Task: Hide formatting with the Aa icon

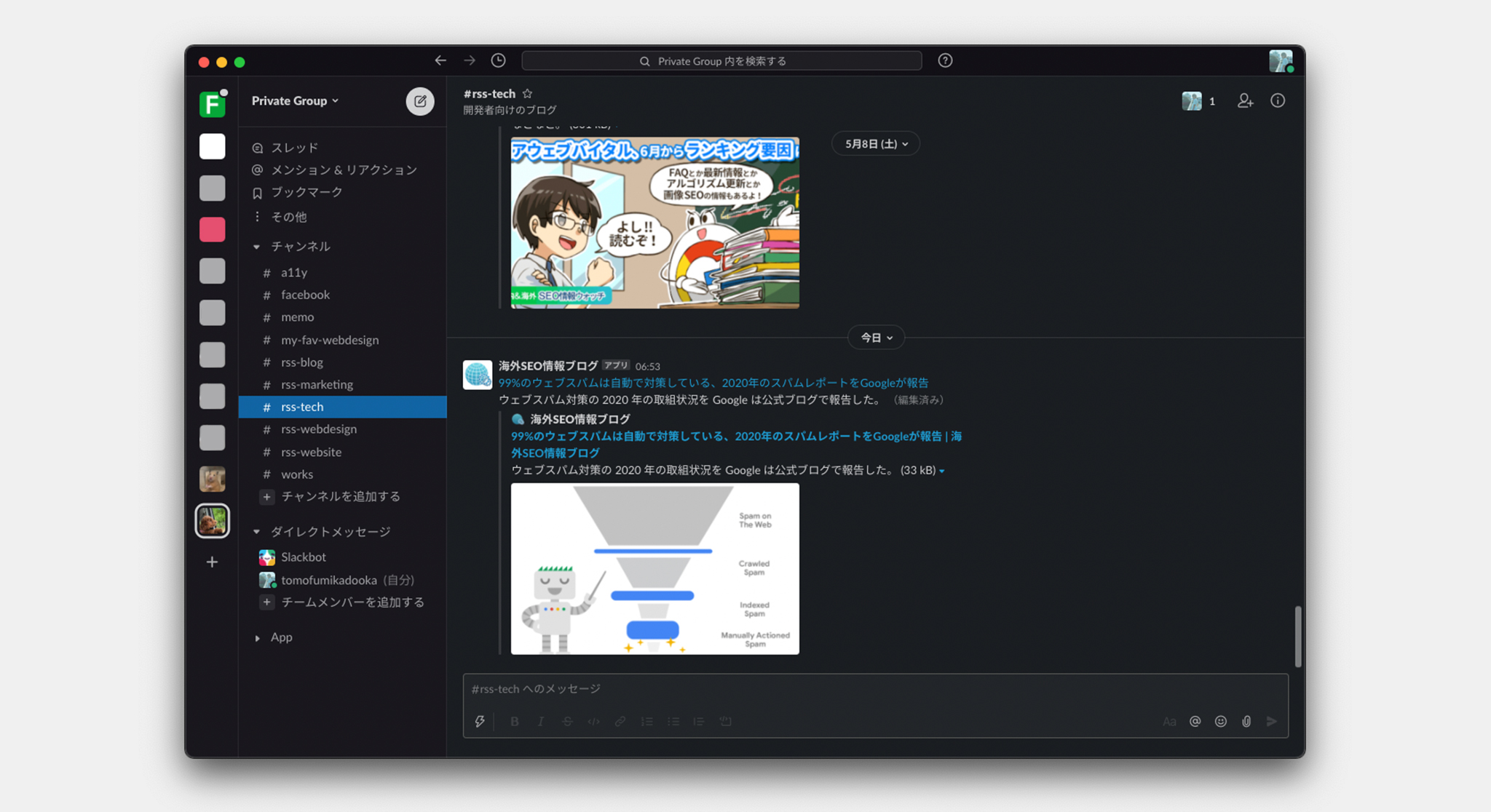Action: [1169, 721]
